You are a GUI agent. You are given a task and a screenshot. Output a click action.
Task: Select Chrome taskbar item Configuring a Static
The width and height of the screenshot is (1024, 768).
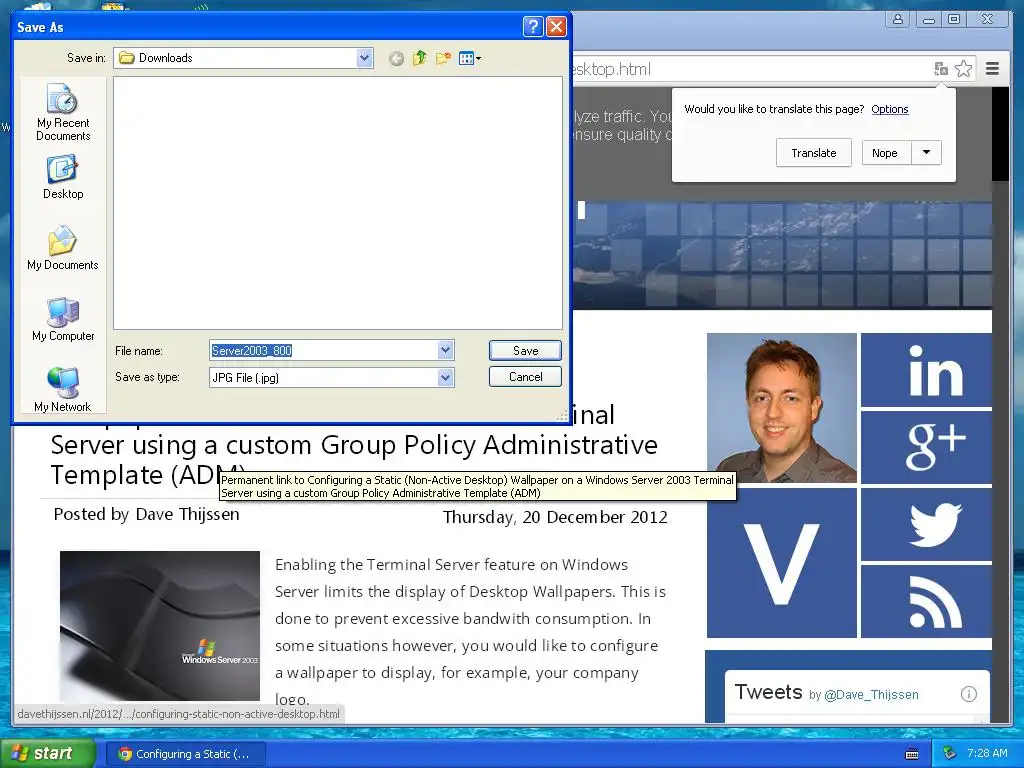click(x=185, y=754)
